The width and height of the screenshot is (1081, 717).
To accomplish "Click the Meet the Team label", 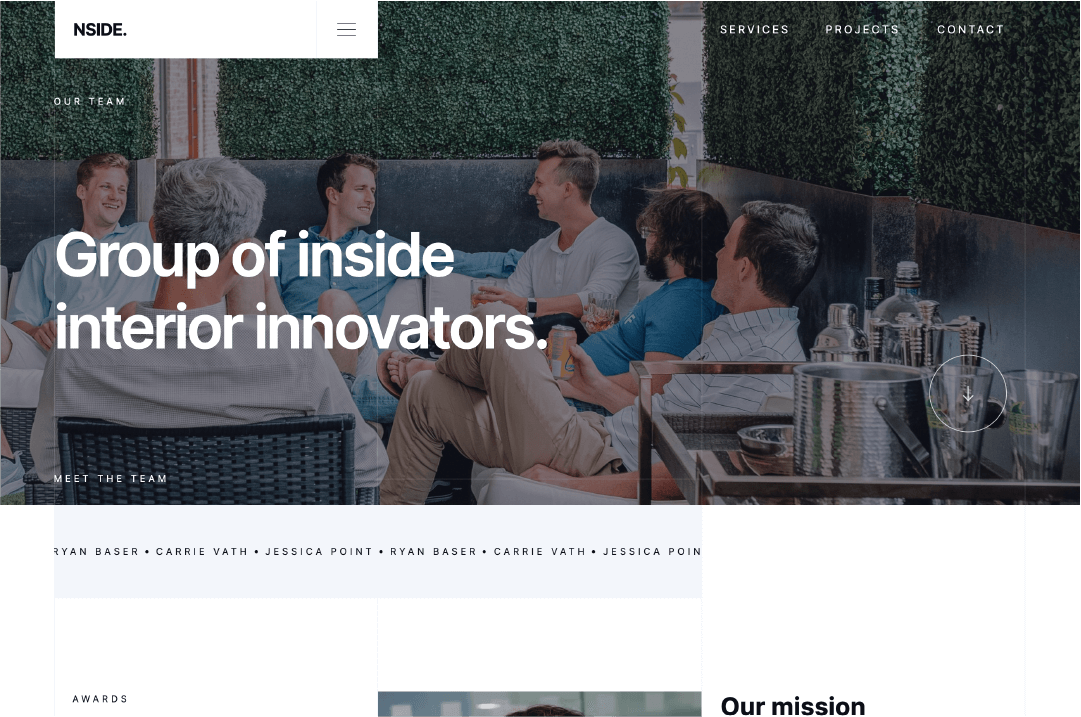I will tap(110, 478).
